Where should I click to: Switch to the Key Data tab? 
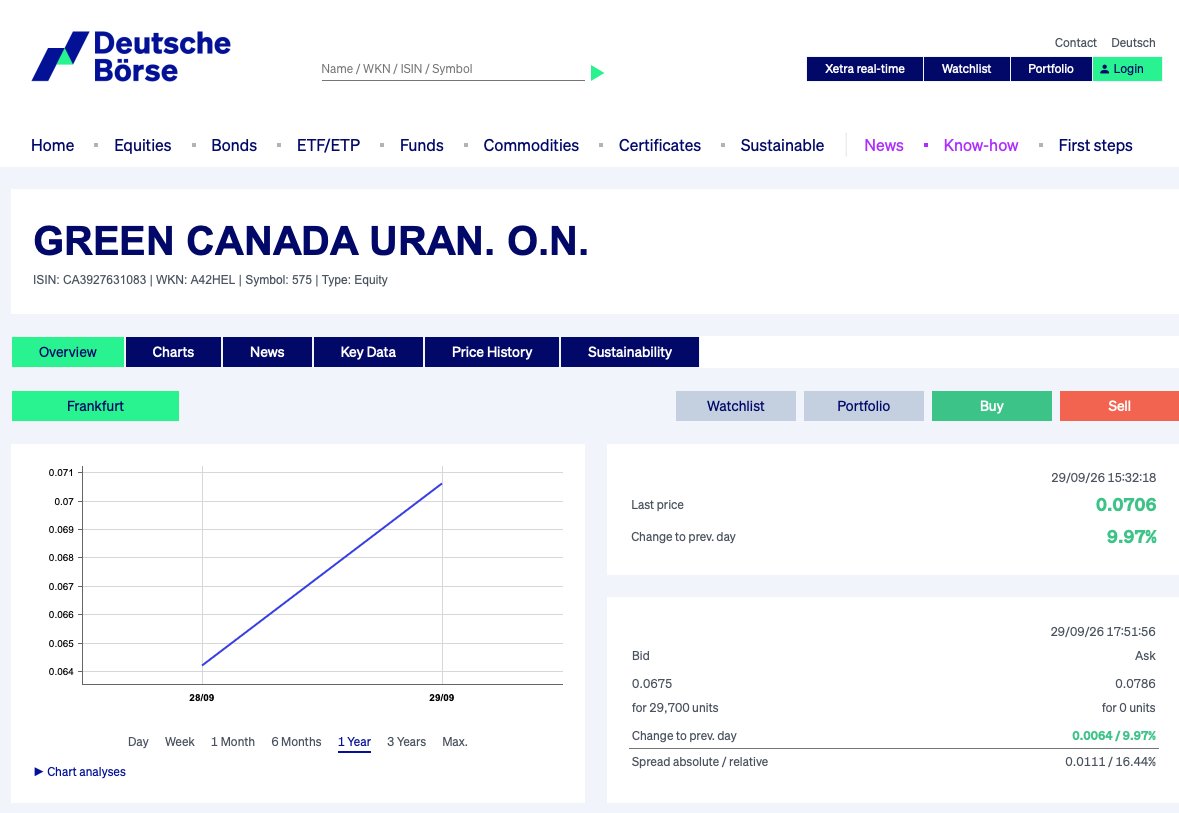368,352
